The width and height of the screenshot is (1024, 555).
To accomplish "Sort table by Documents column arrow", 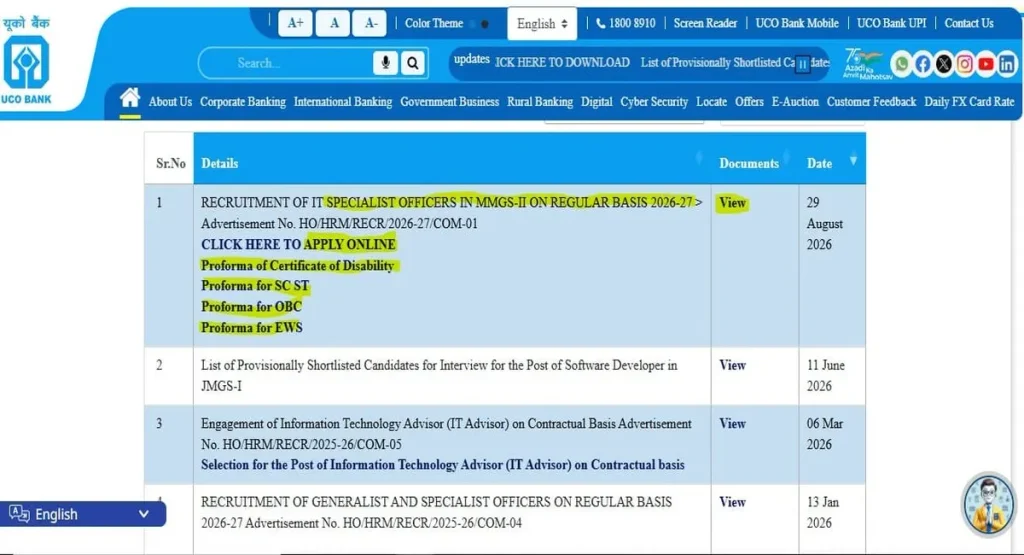I will [787, 157].
